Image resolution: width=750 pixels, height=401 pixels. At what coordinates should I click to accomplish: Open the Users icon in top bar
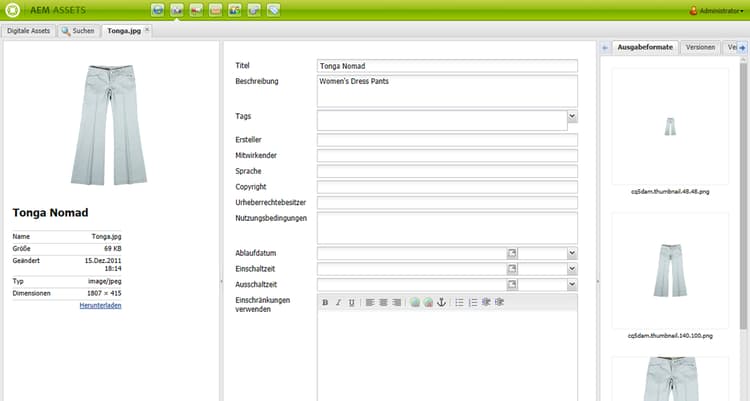[234, 10]
